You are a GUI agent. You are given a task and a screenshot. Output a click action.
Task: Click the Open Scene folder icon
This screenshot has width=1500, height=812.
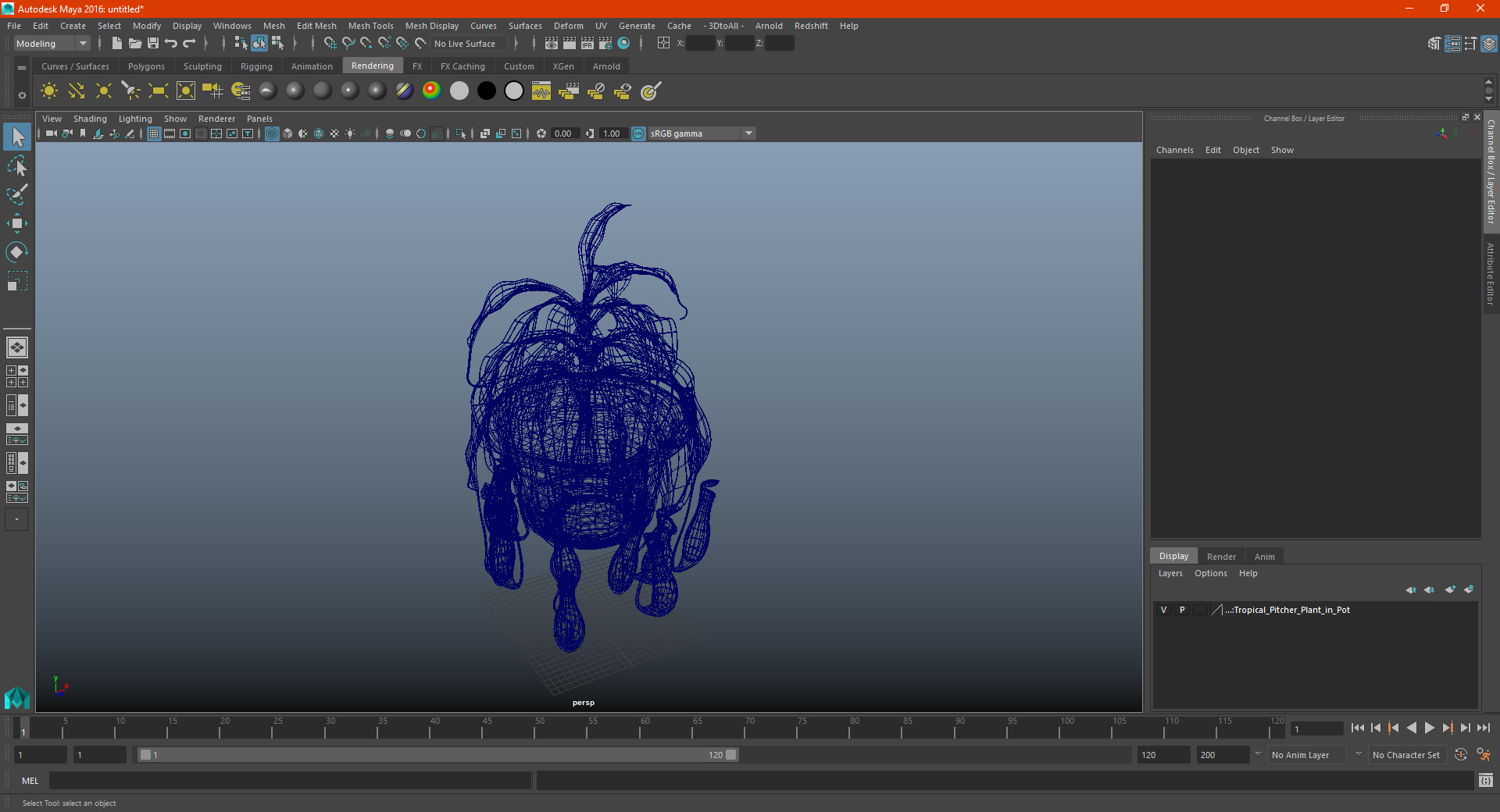tap(134, 43)
